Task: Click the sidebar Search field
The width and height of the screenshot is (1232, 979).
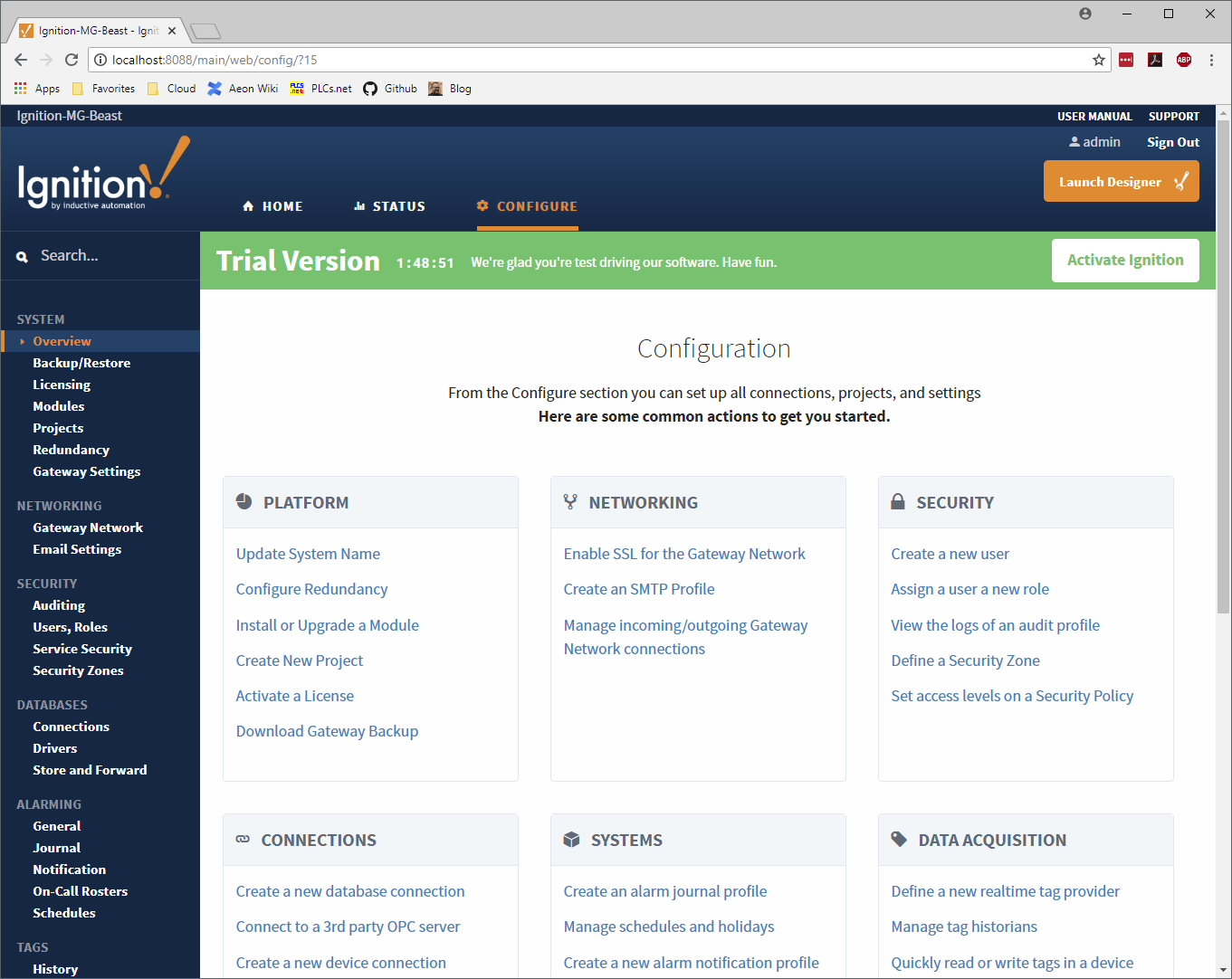Action: [100, 256]
